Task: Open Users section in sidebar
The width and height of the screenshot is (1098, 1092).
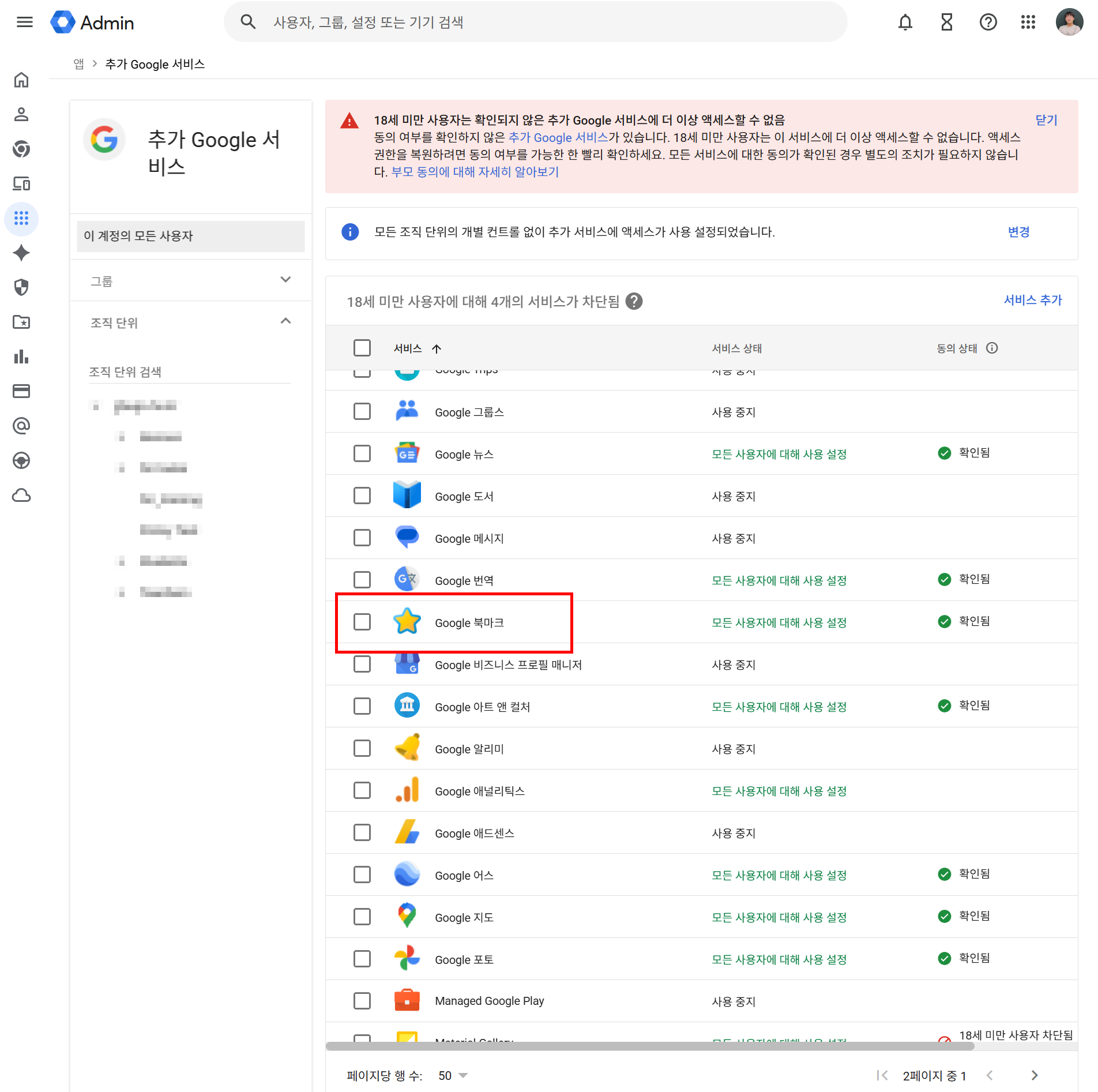Action: pyautogui.click(x=21, y=114)
